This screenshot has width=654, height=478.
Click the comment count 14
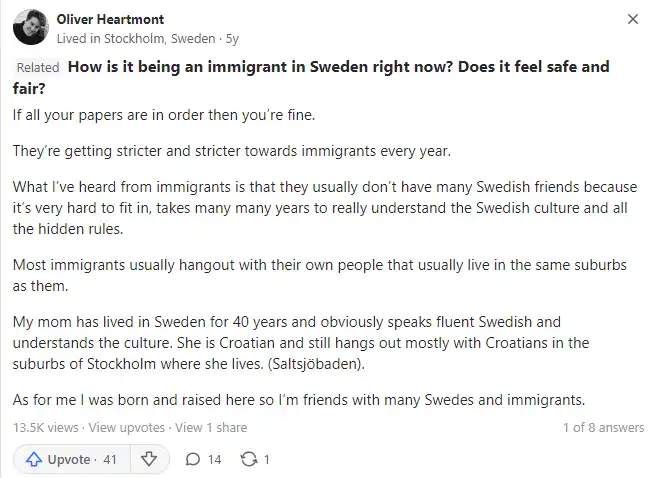[x=214, y=459]
